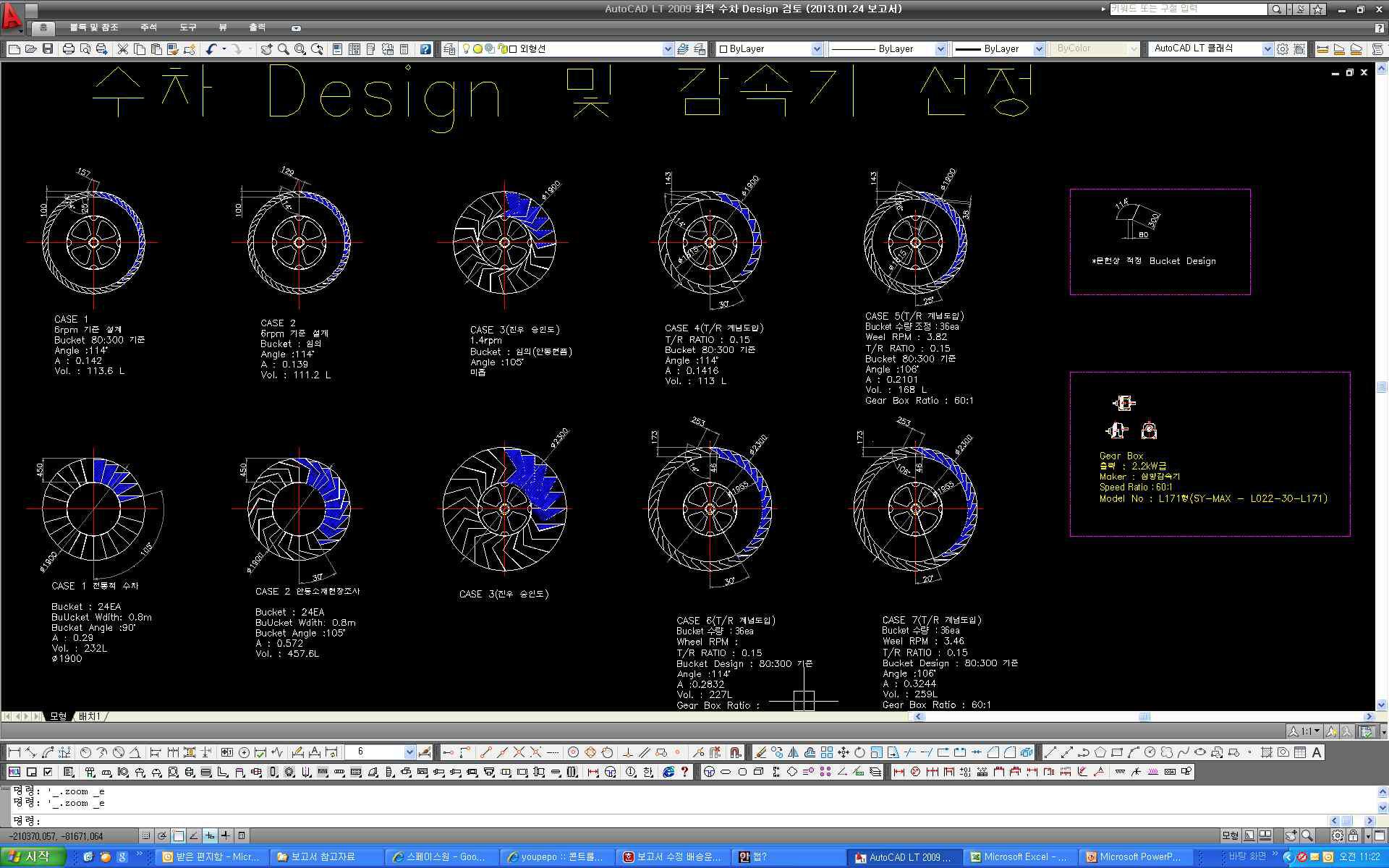This screenshot has width=1389, height=868.
Task: Open the ByColor plot style dropdown
Action: (x=1133, y=49)
